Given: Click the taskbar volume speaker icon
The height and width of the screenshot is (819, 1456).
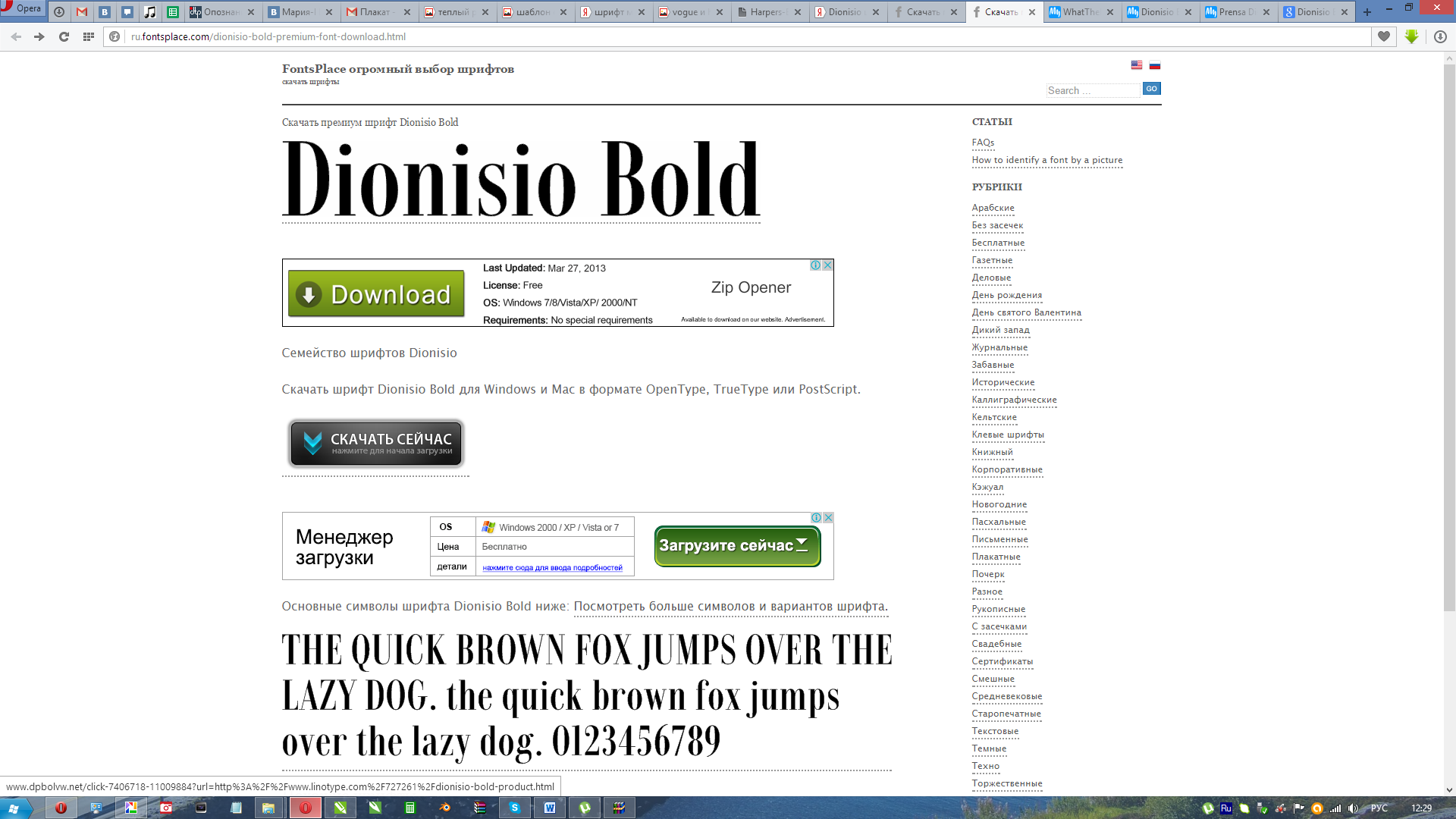Looking at the screenshot, I should (x=1352, y=808).
